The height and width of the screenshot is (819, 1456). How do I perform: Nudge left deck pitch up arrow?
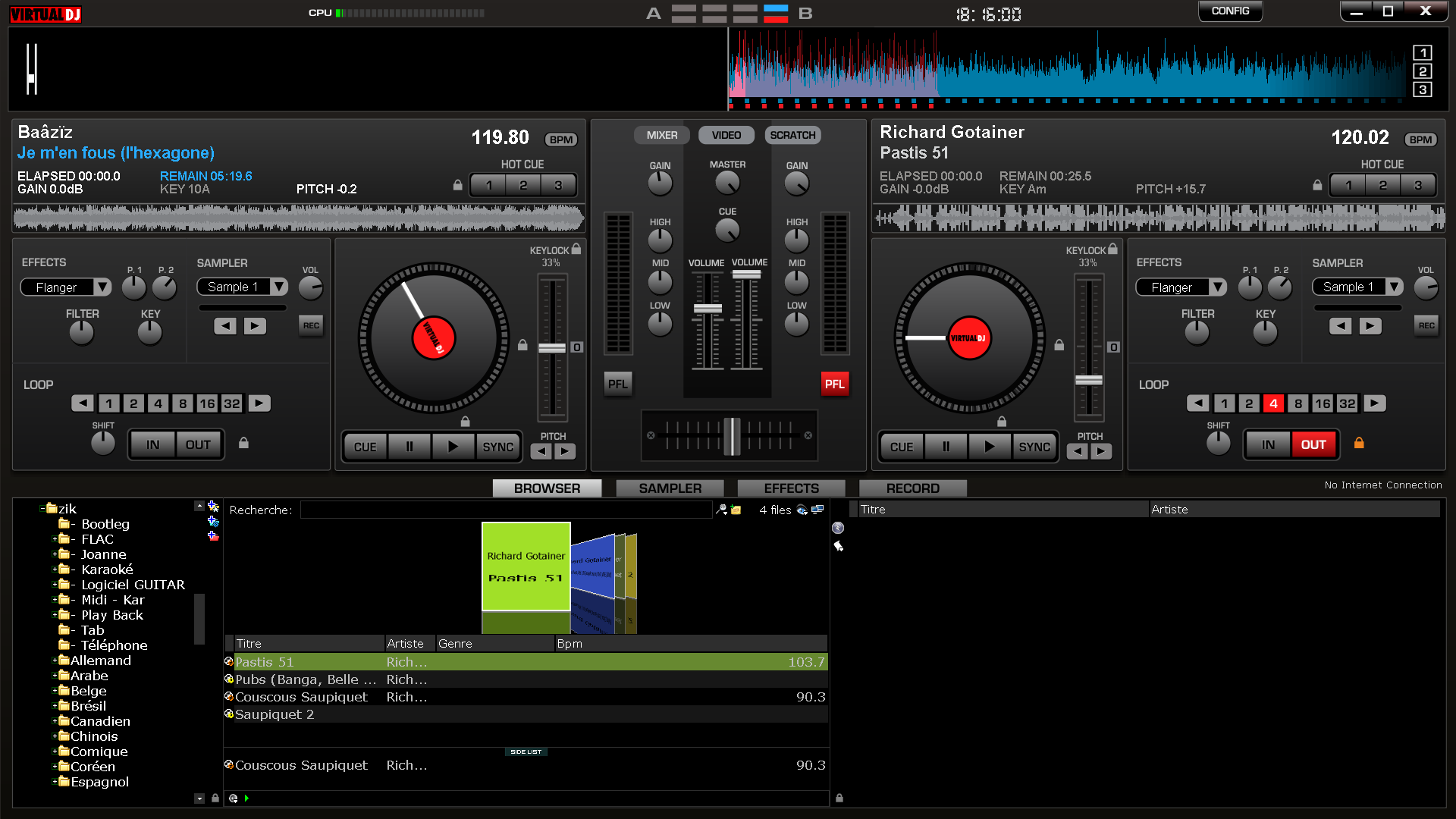click(x=565, y=452)
